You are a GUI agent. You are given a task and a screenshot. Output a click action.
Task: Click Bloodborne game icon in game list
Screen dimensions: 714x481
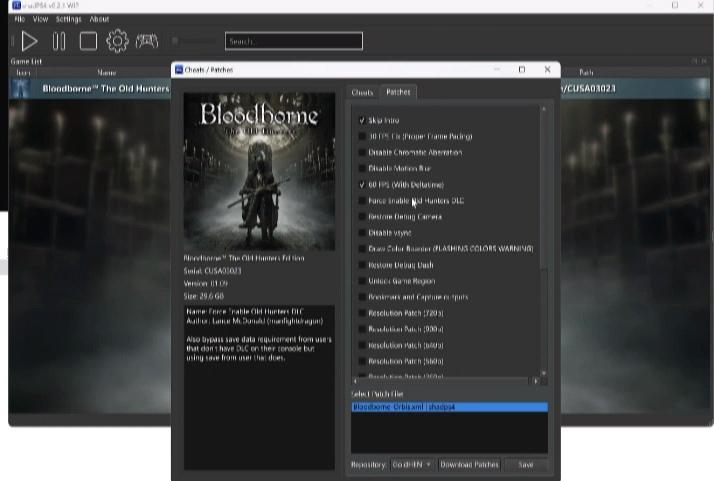tap(21, 88)
